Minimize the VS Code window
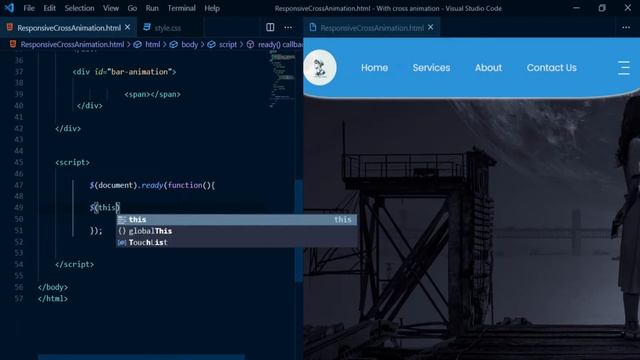The width and height of the screenshot is (640, 360). [x=576, y=8]
